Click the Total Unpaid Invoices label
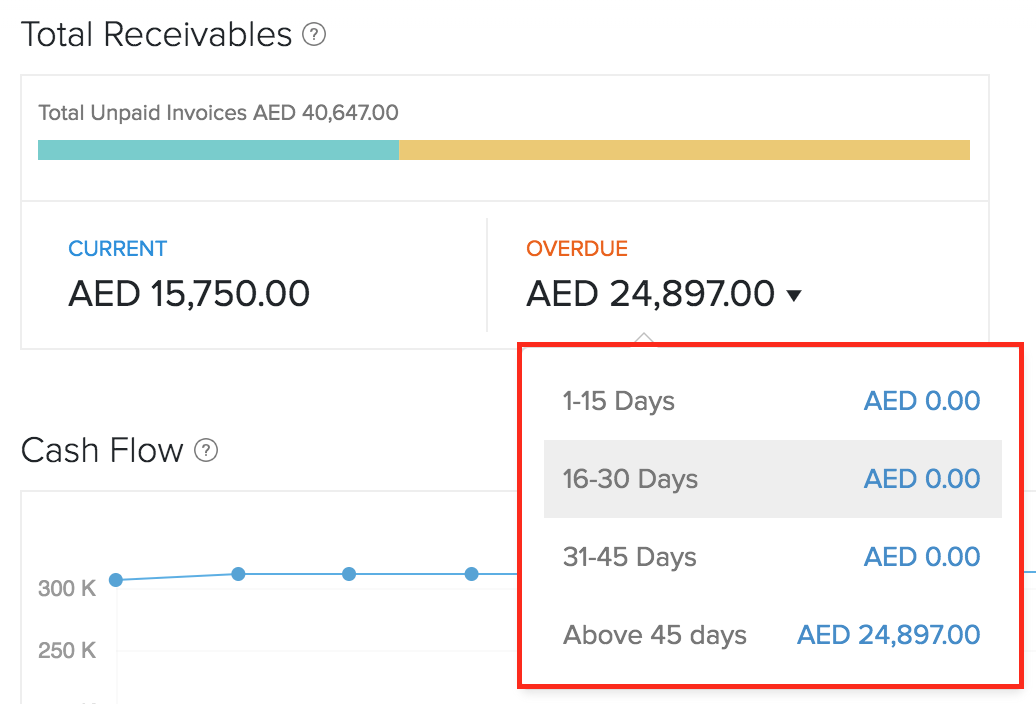Viewport: 1036px width, 704px height. point(218,113)
